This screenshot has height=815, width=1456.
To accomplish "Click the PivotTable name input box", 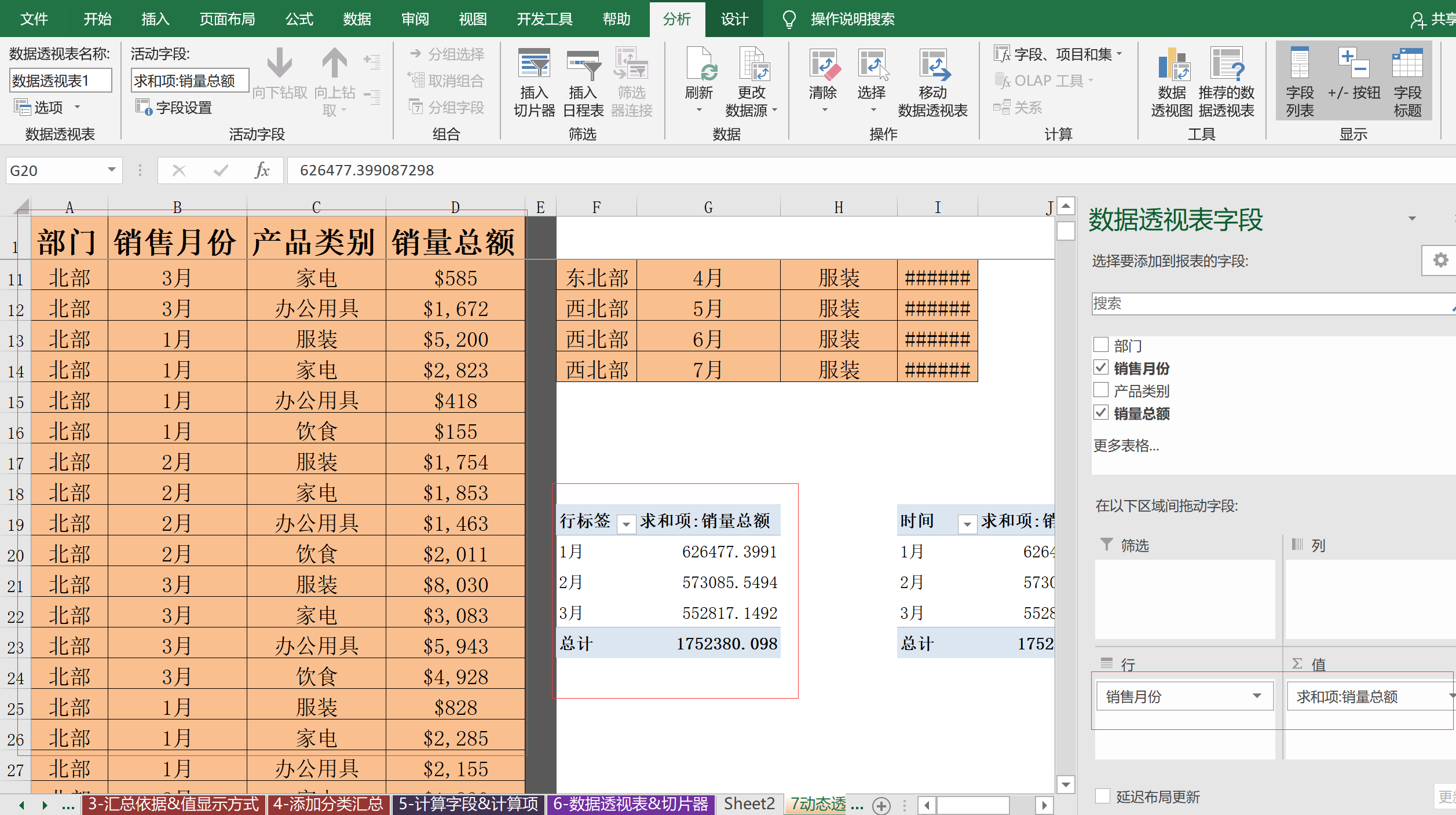I will pyautogui.click(x=60, y=80).
